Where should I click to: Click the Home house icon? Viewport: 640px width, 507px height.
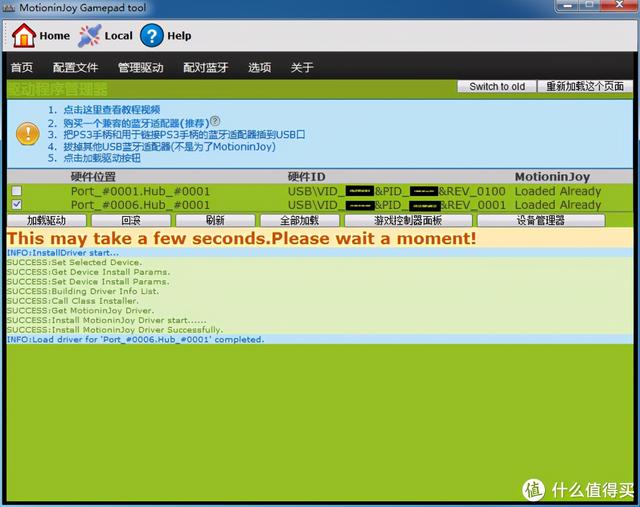pos(24,36)
